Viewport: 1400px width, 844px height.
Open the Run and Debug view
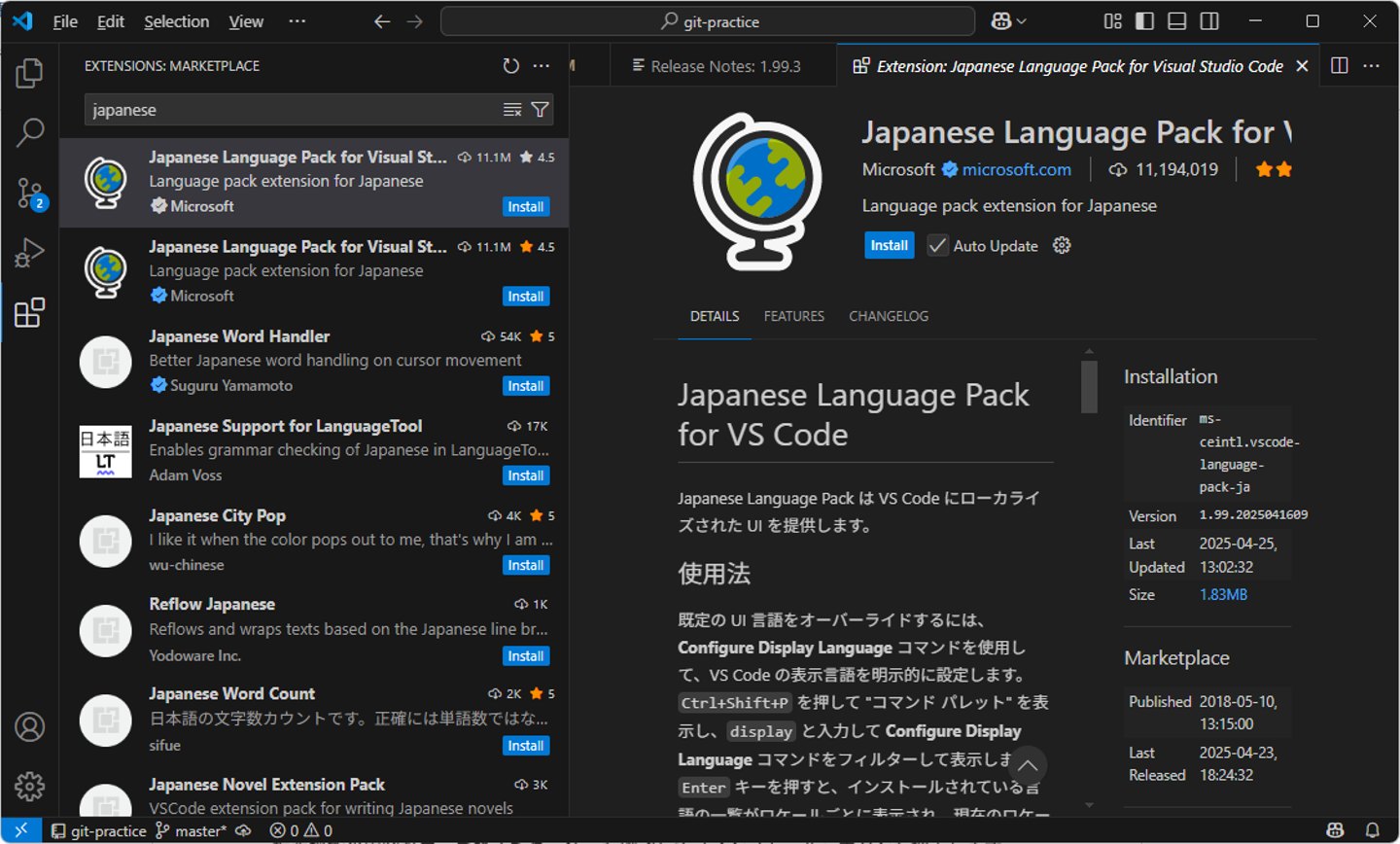pos(29,253)
